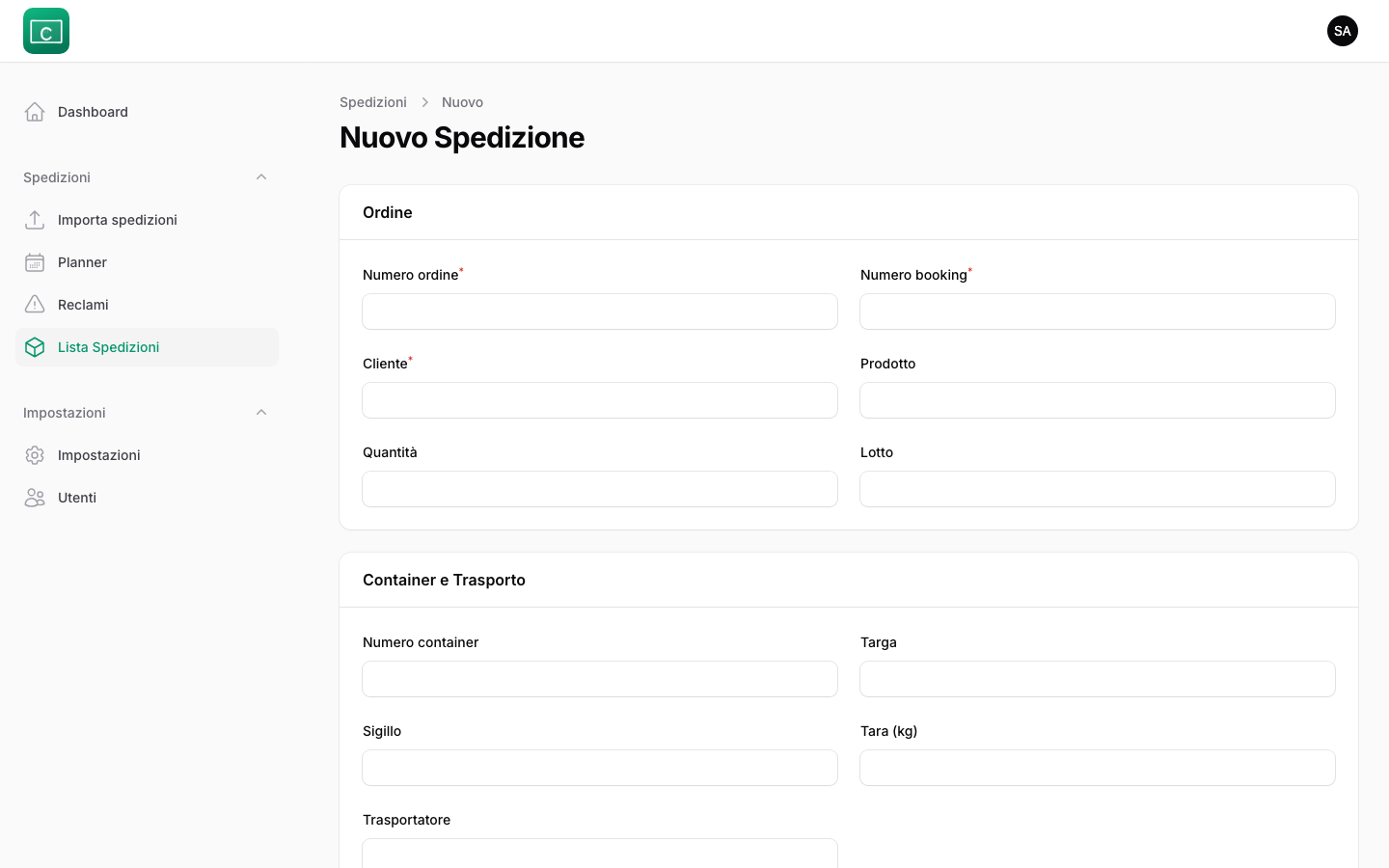Open the Planner calendar icon
Image resolution: width=1389 pixels, height=868 pixels.
coord(35,261)
